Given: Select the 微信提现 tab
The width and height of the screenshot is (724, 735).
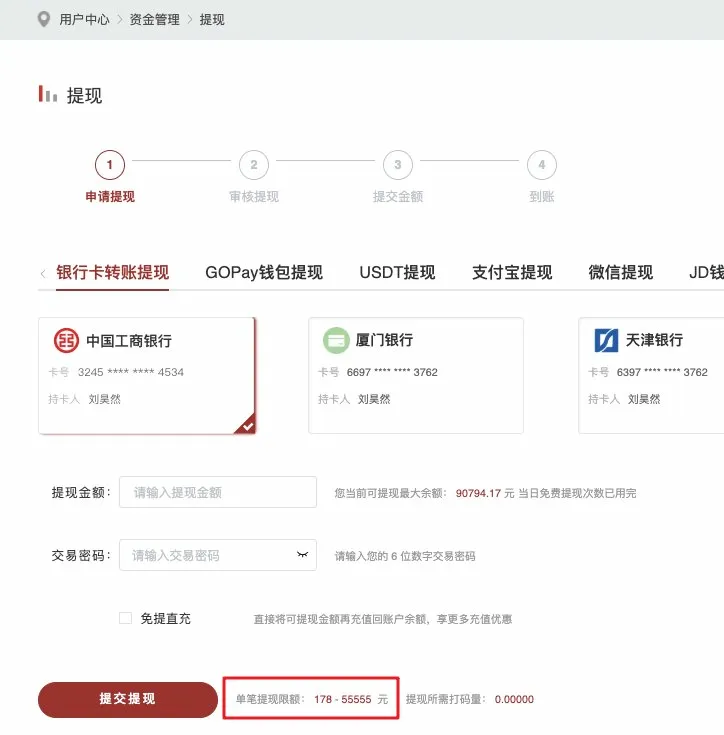Looking at the screenshot, I should click(x=620, y=272).
